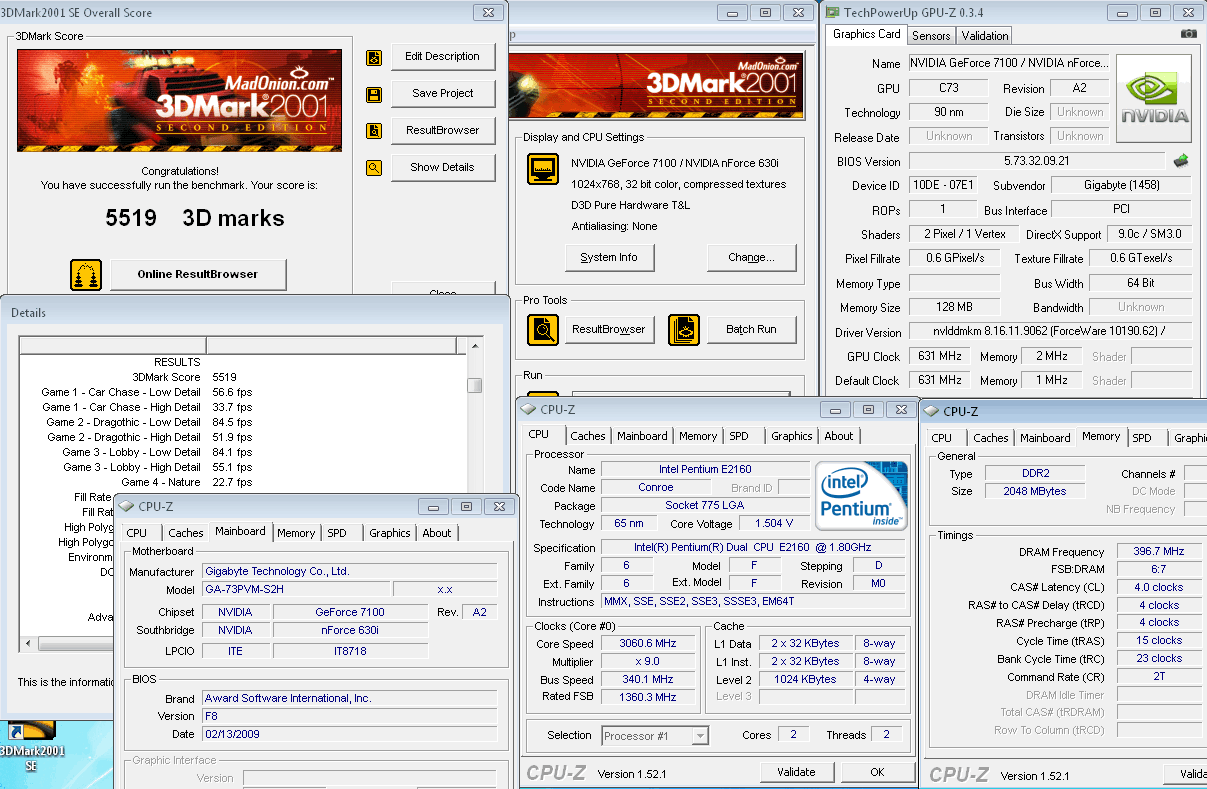Open the CPU tab in the CPU-Z Memory window
This screenshot has width=1207, height=789.
pos(942,438)
